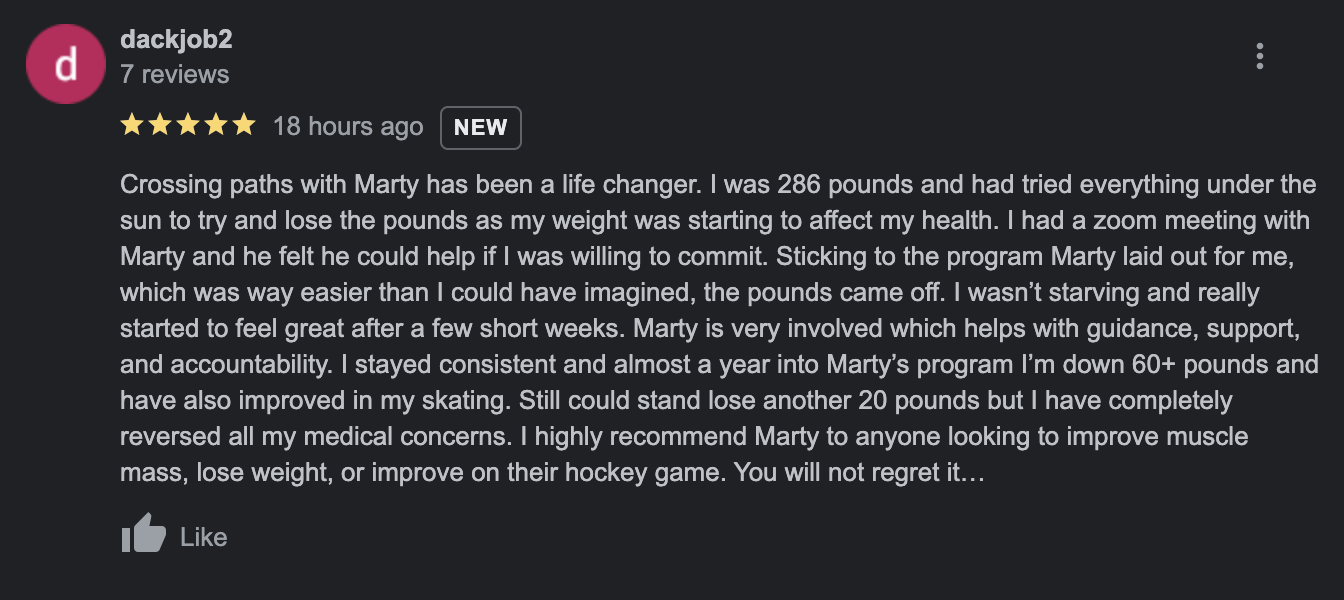
Task: Click the NEW badge beside the timestamp
Action: 480,127
